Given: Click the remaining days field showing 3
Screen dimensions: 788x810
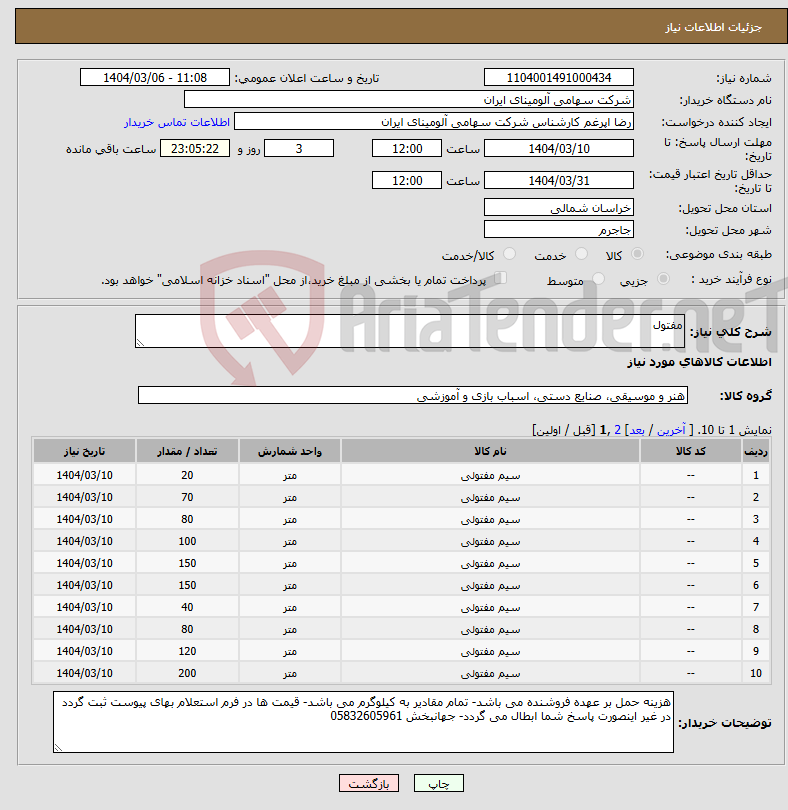Looking at the screenshot, I should pos(299,148).
